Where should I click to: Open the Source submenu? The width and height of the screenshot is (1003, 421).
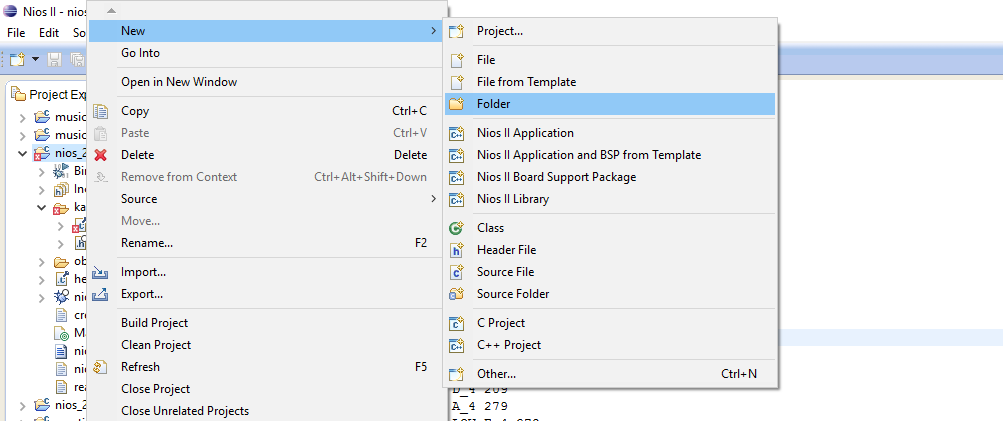coord(265,199)
